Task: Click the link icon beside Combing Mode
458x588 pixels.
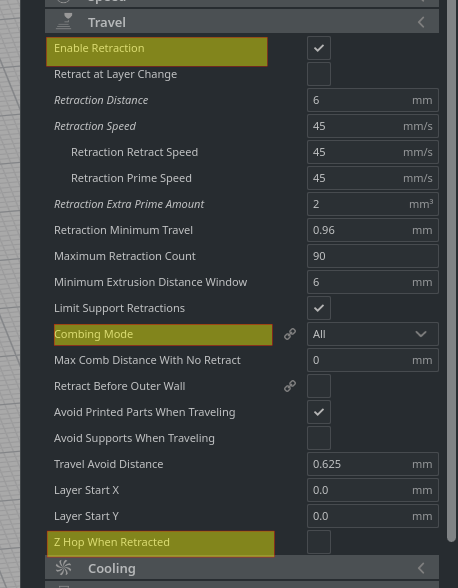Action: [290, 334]
